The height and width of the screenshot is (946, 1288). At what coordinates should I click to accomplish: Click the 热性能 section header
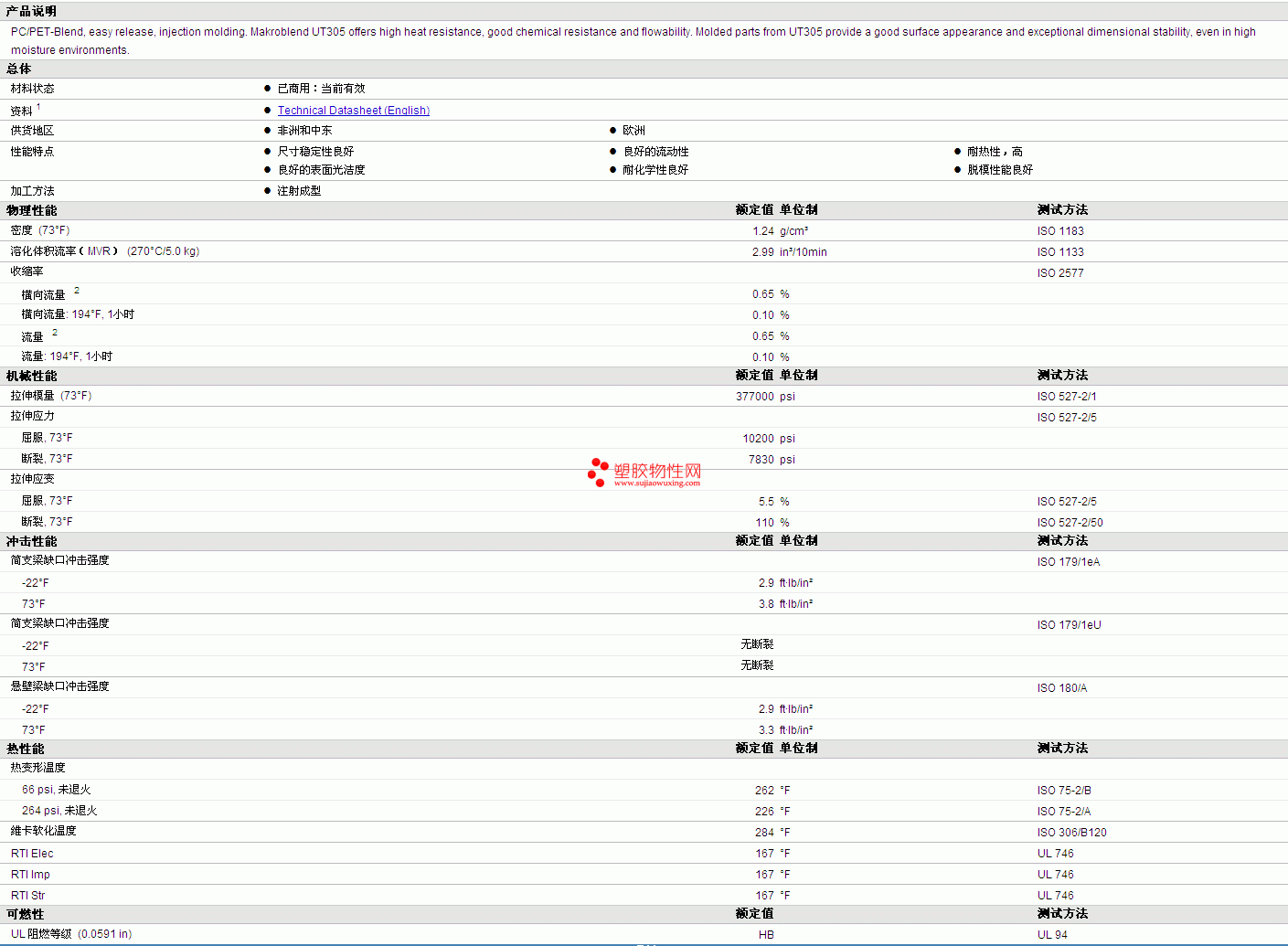click(x=25, y=749)
